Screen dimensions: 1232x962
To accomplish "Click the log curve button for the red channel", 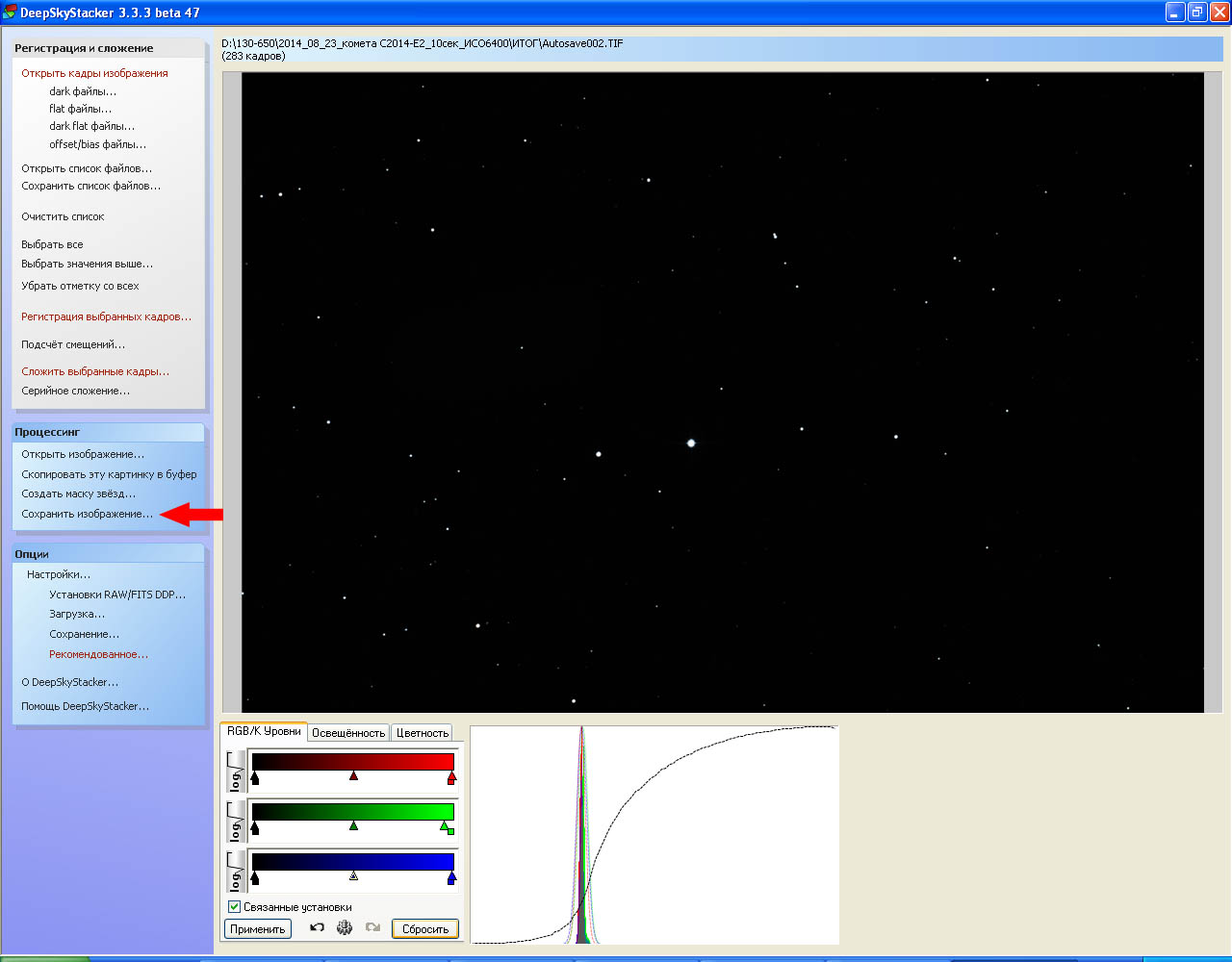I will click(x=236, y=771).
